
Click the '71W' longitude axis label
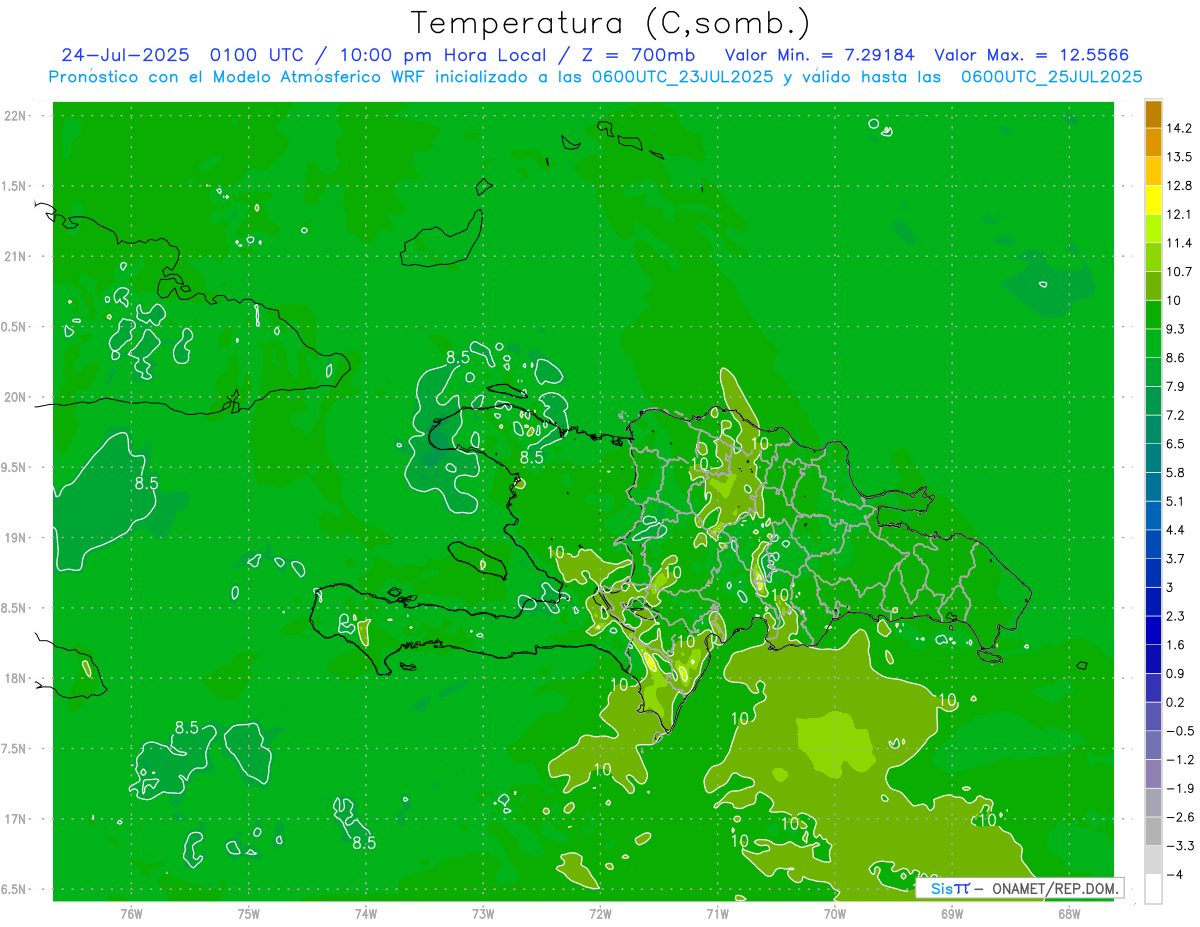coord(717,913)
